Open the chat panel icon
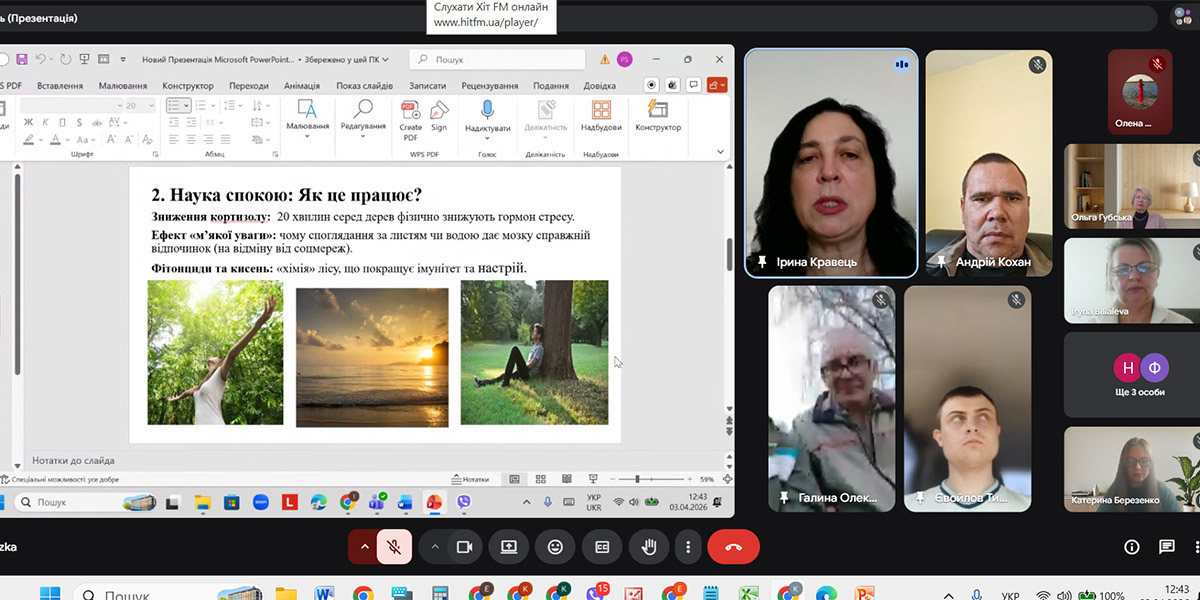 [x=1167, y=547]
